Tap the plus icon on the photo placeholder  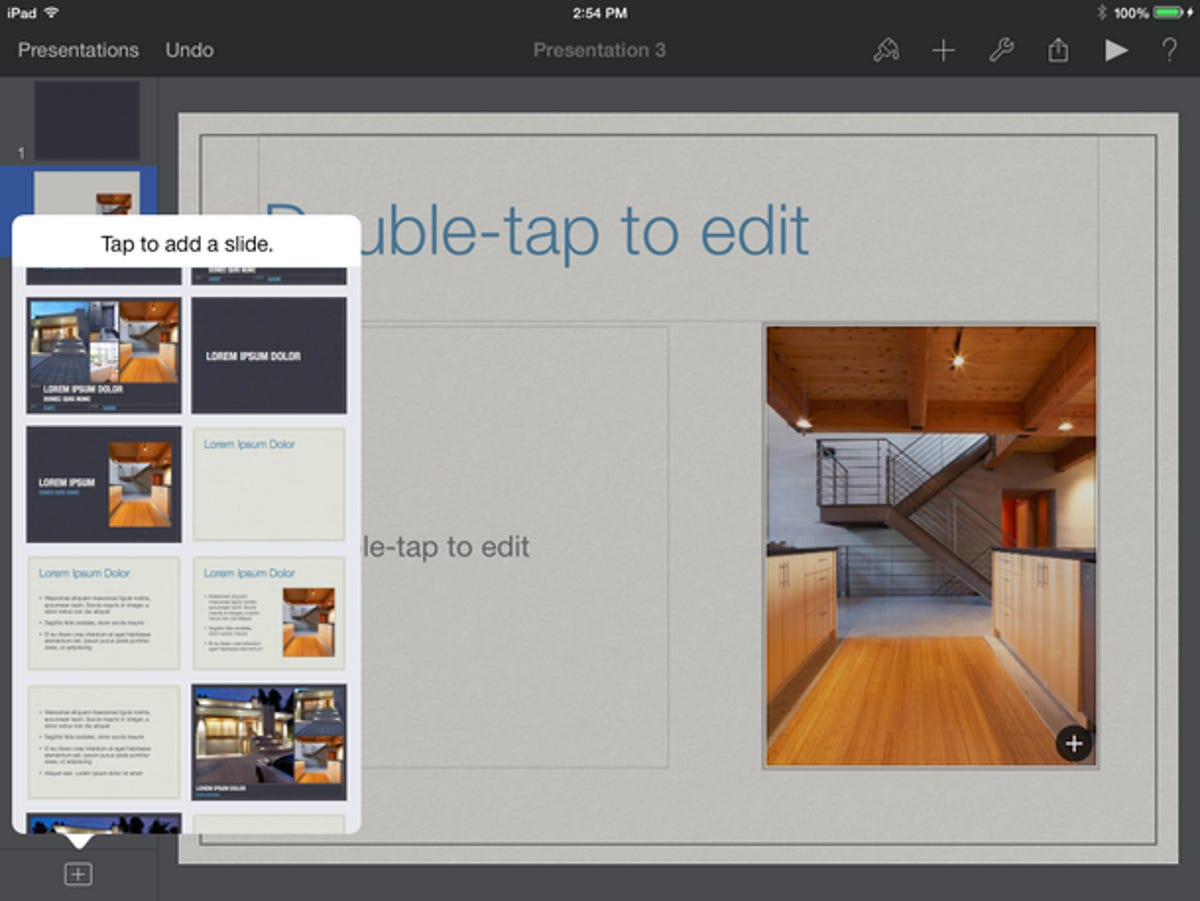coord(1074,744)
